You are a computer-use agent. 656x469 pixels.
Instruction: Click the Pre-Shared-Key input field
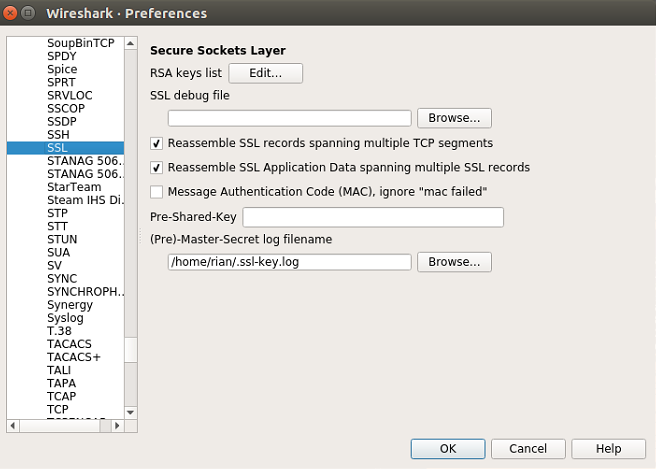(x=373, y=217)
